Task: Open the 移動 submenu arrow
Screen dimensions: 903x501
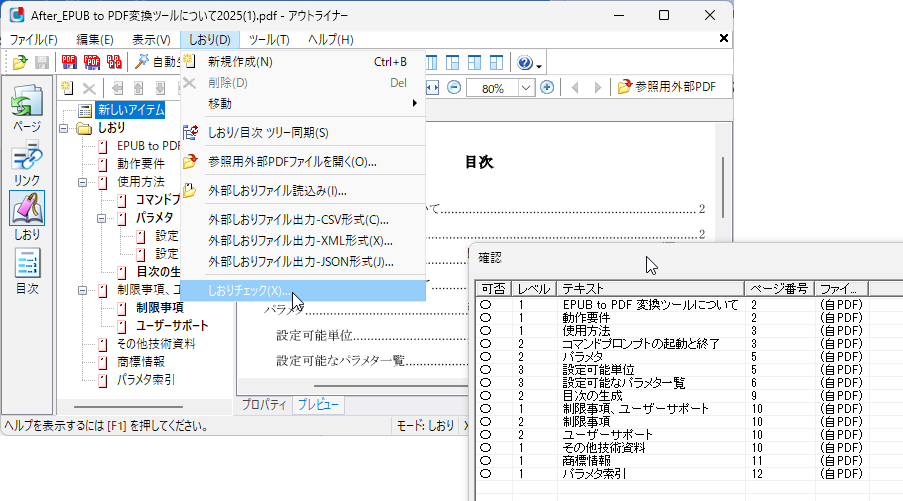Action: (x=415, y=104)
